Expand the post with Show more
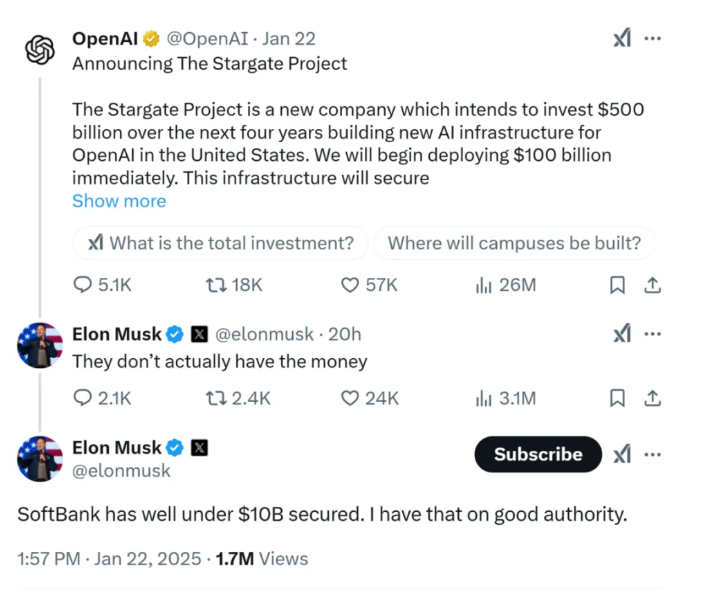Viewport: 706px width, 600px height. coord(119,201)
